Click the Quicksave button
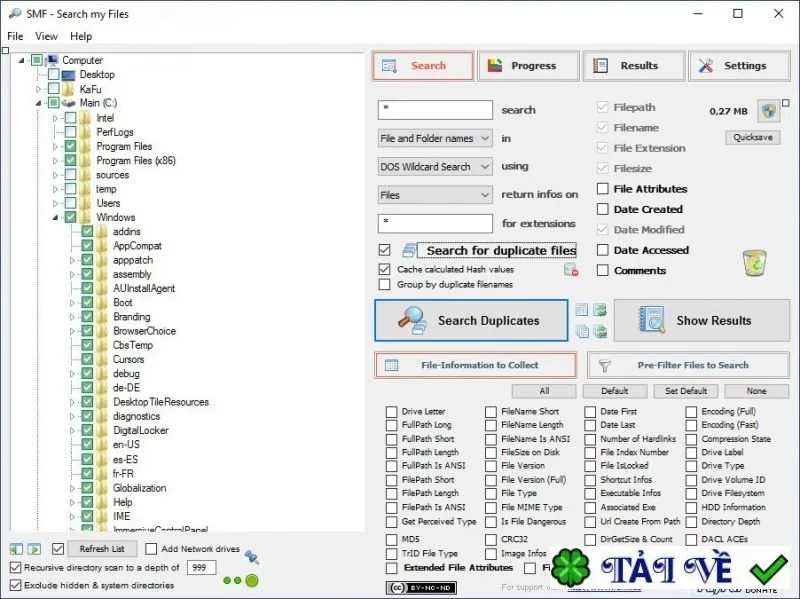Image resolution: width=800 pixels, height=599 pixels. tap(753, 137)
